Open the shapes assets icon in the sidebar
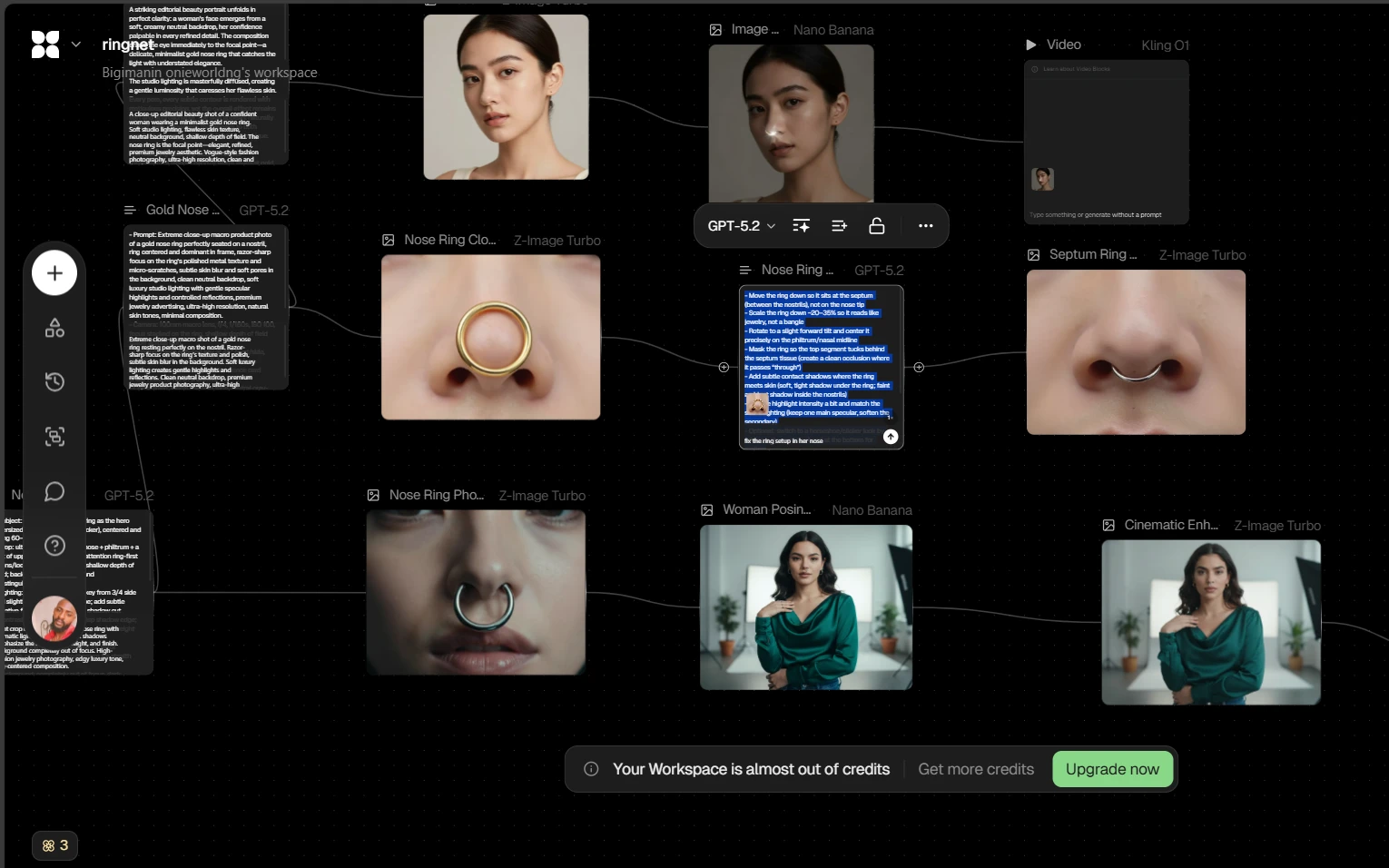This screenshot has width=1389, height=868. pos(54,328)
